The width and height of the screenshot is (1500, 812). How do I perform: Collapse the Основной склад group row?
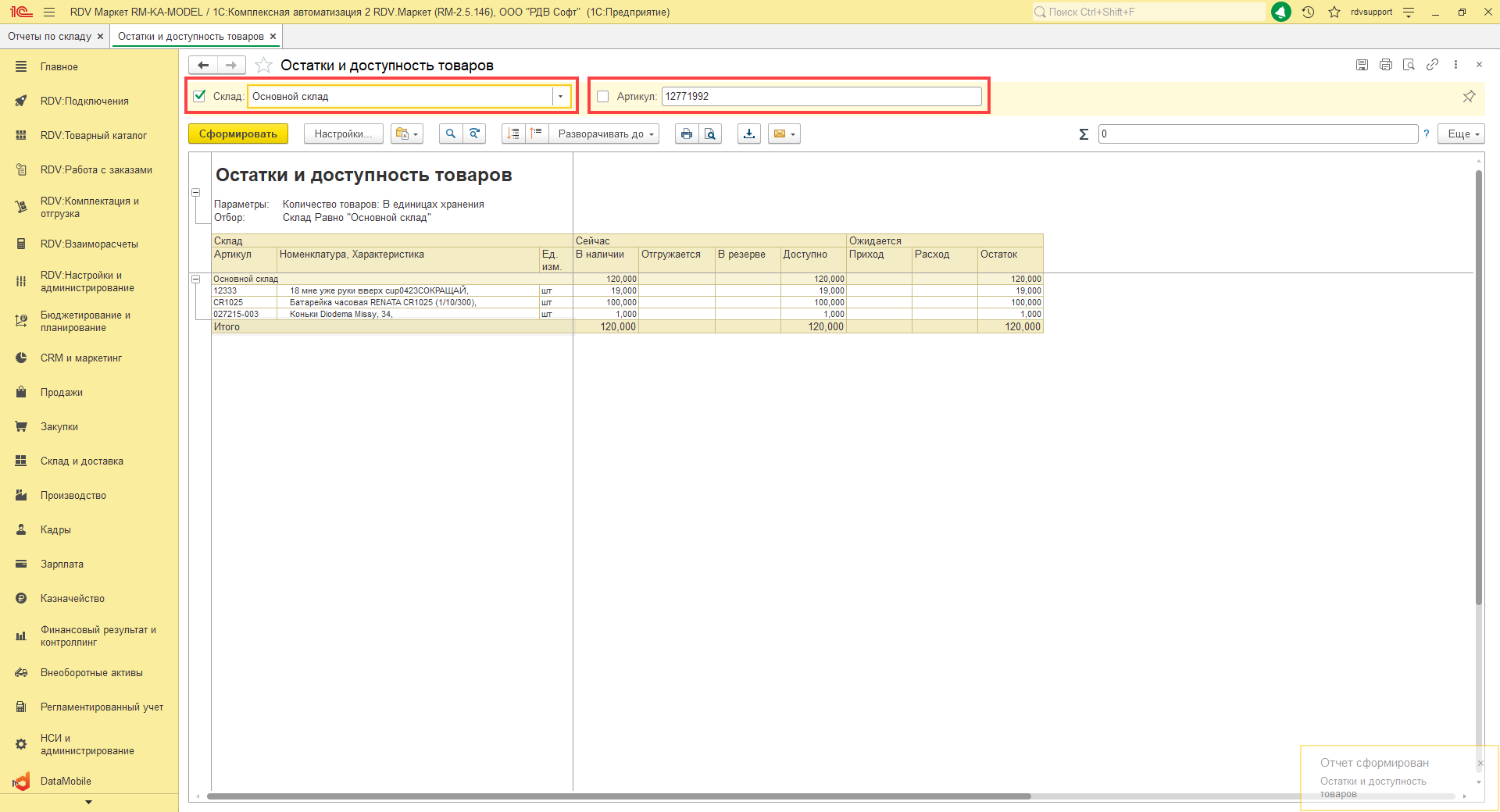coord(196,279)
